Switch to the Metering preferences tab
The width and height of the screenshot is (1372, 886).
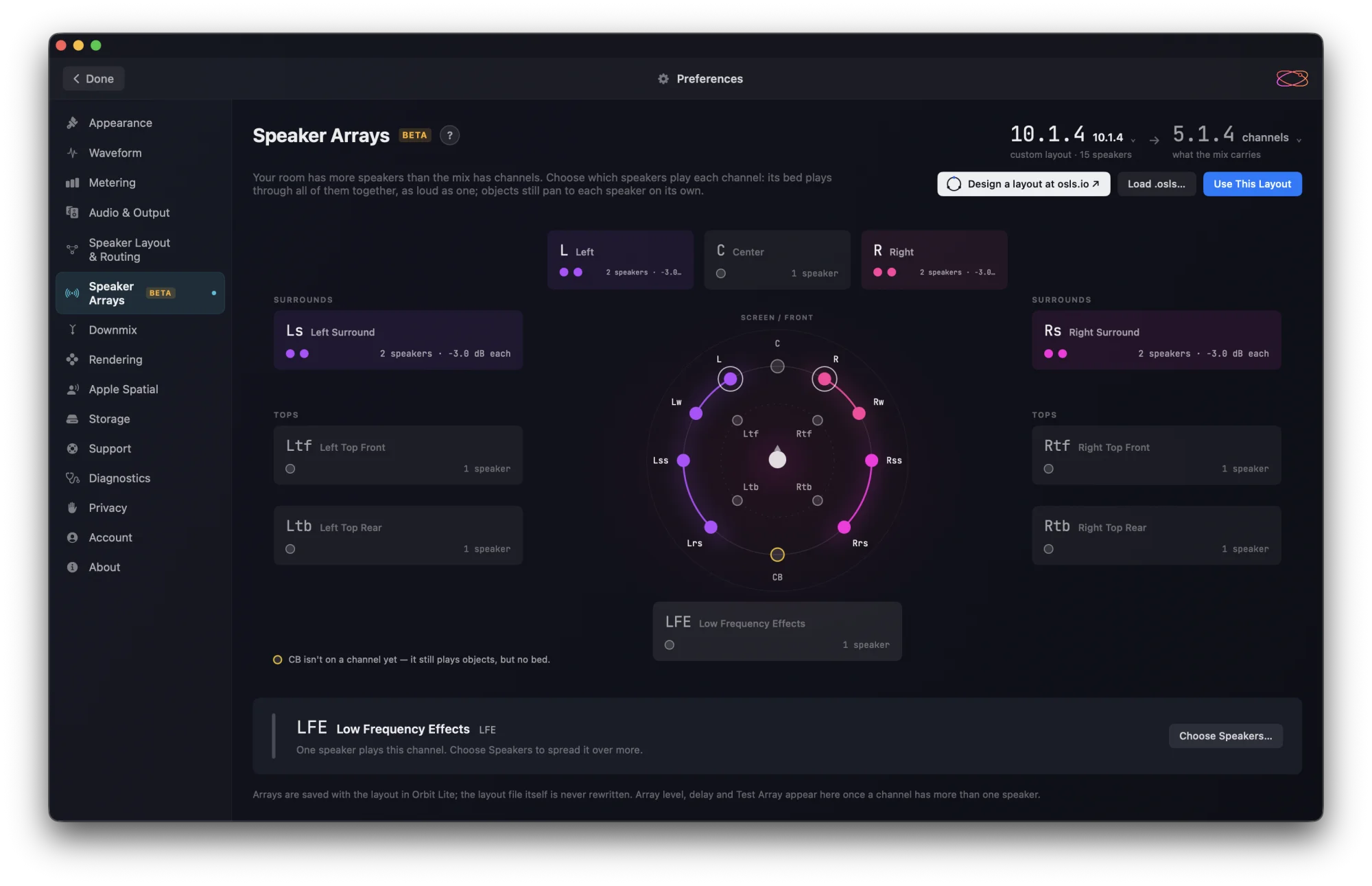tap(140, 183)
